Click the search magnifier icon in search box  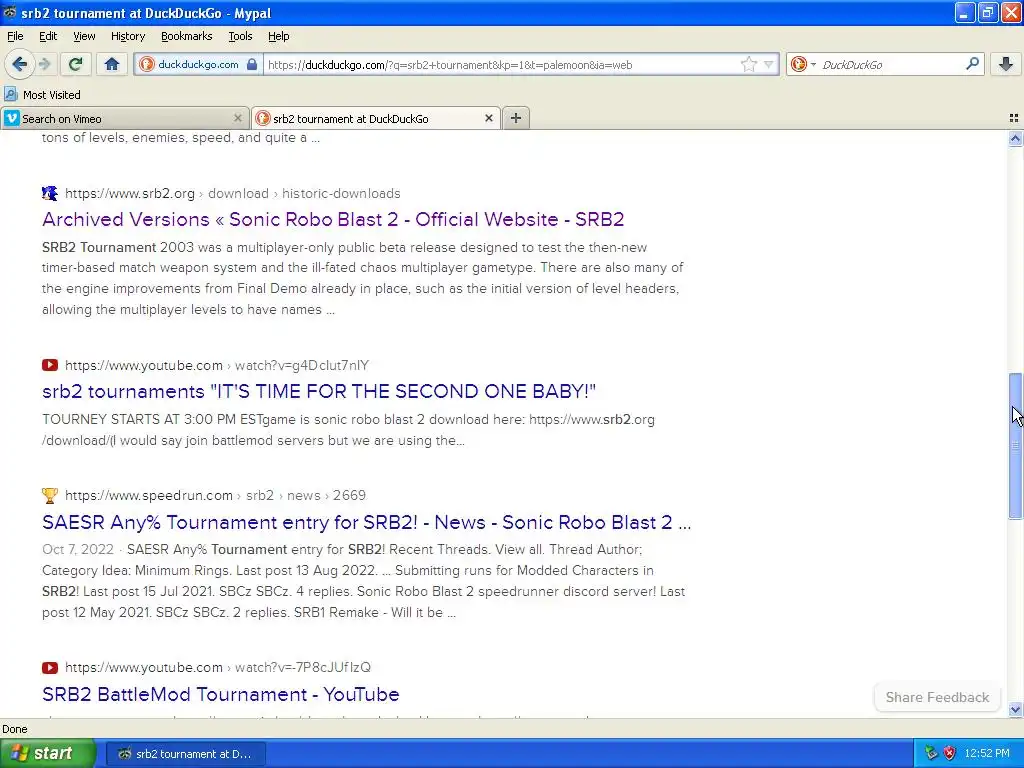[972, 63]
